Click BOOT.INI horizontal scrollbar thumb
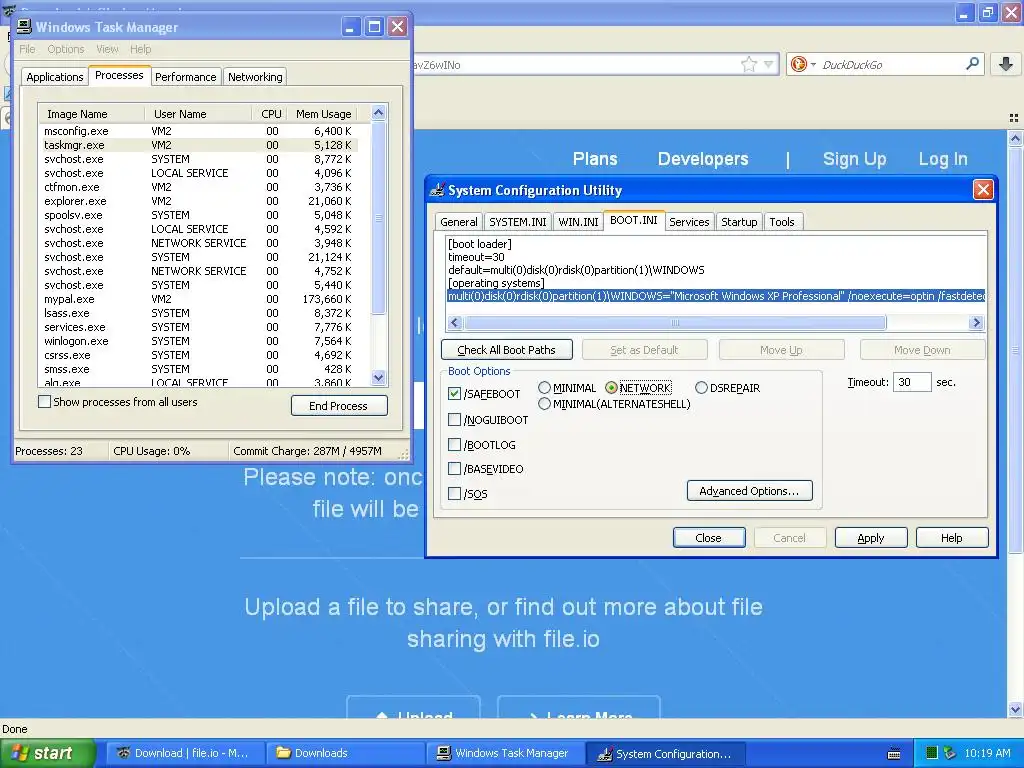Image resolution: width=1024 pixels, height=768 pixels. pos(675,323)
